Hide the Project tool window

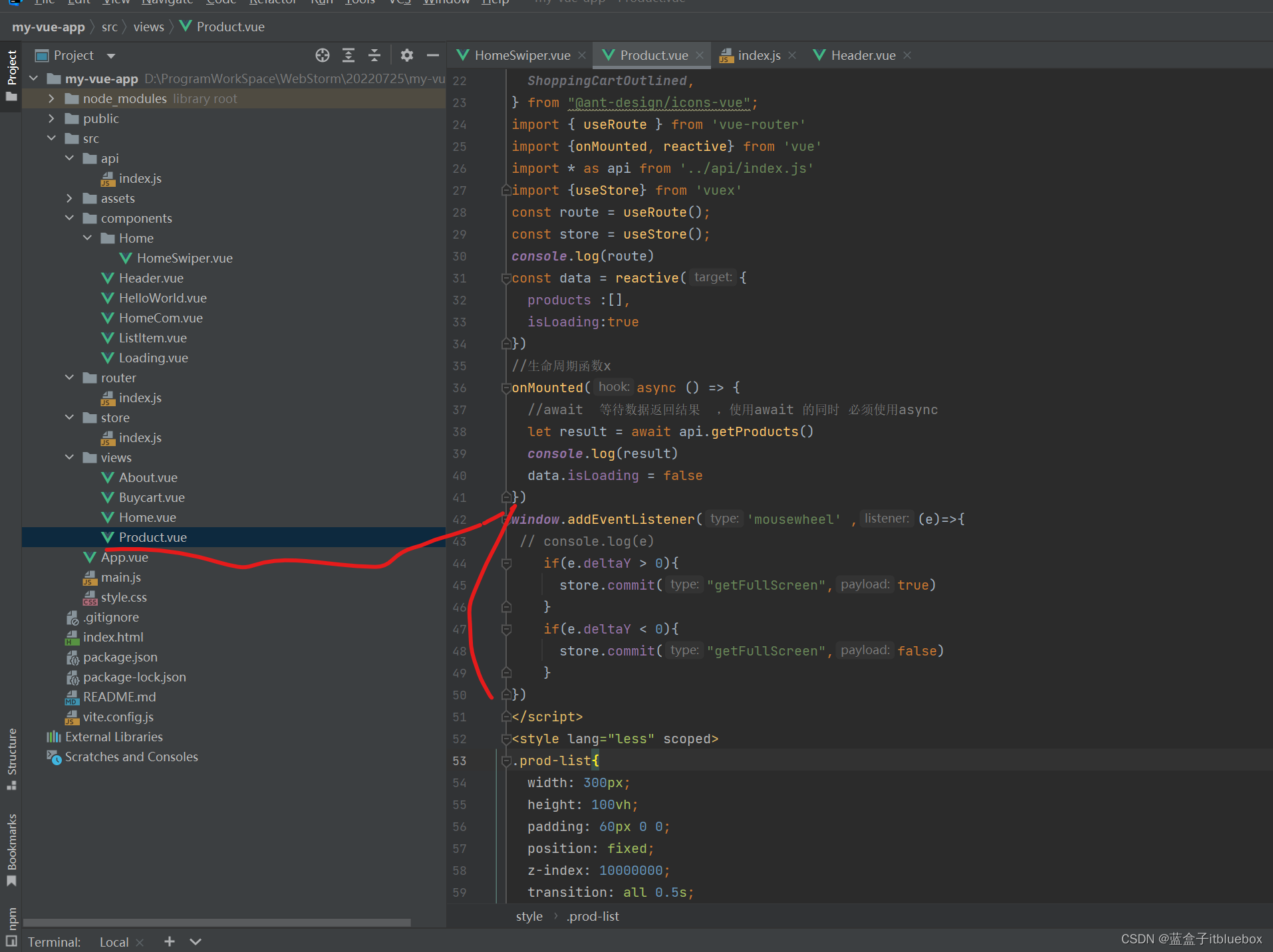pos(433,55)
